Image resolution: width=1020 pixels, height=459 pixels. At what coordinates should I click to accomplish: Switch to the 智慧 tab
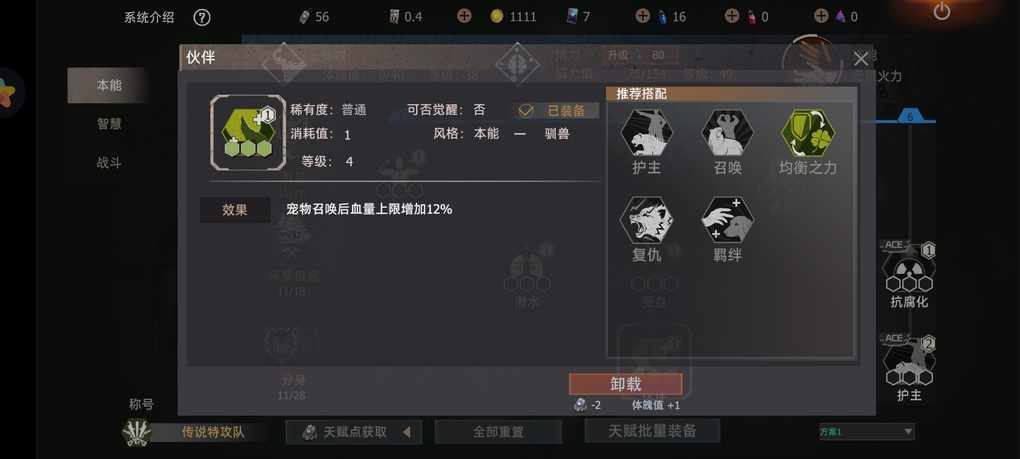pos(109,124)
